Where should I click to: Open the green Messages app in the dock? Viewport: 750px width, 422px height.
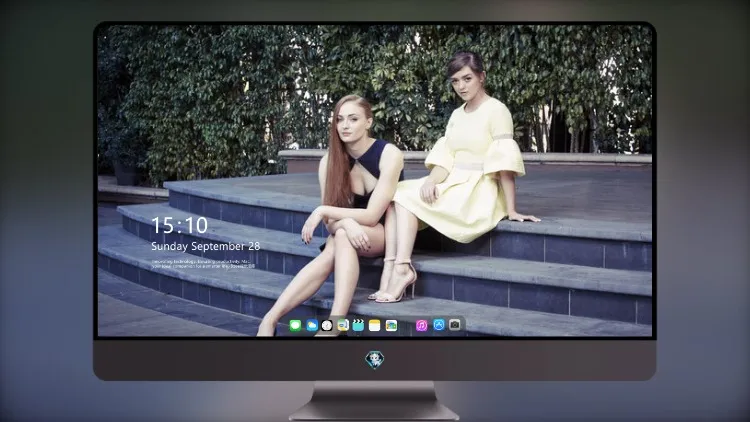point(296,326)
